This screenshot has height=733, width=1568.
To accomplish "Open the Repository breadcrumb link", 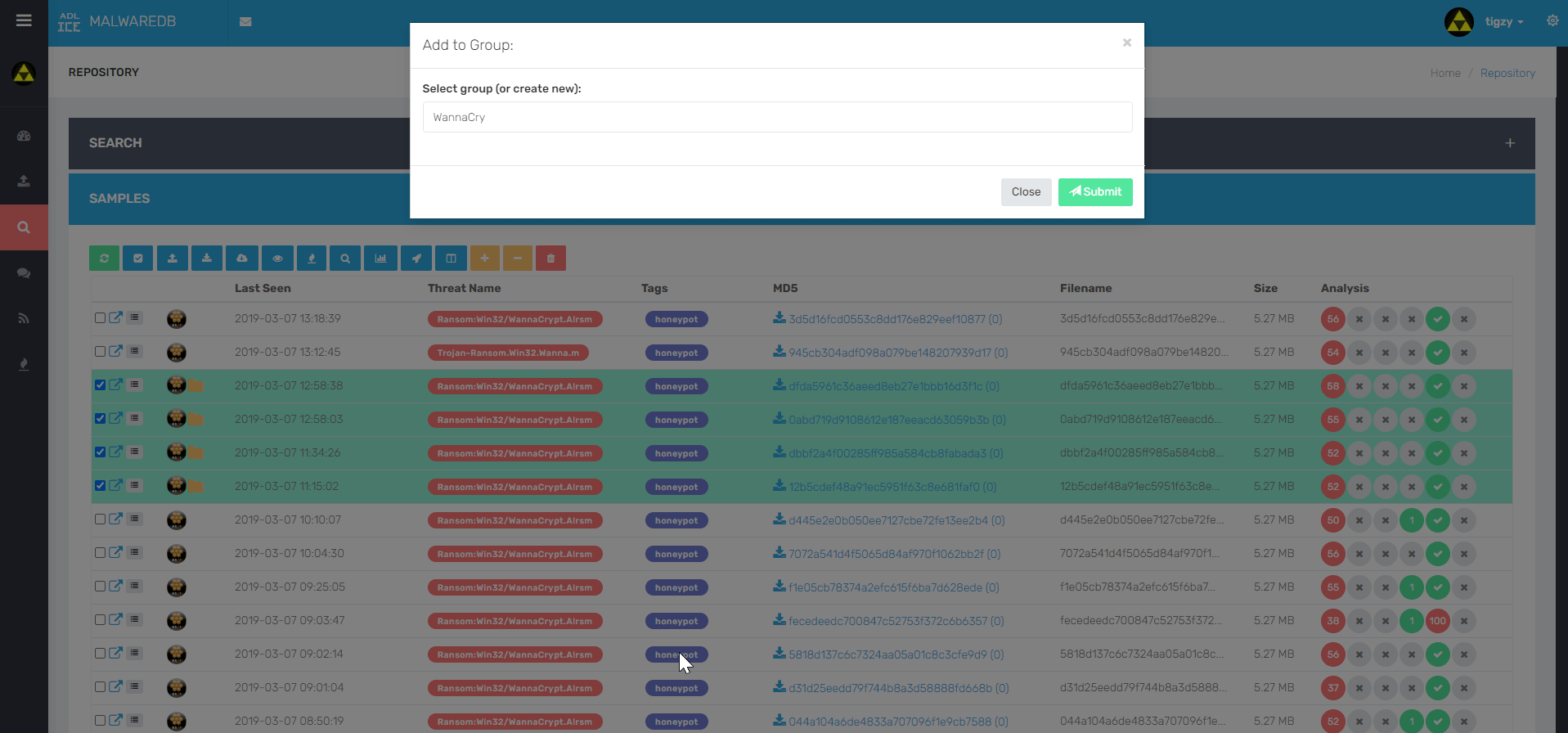I will (1507, 73).
